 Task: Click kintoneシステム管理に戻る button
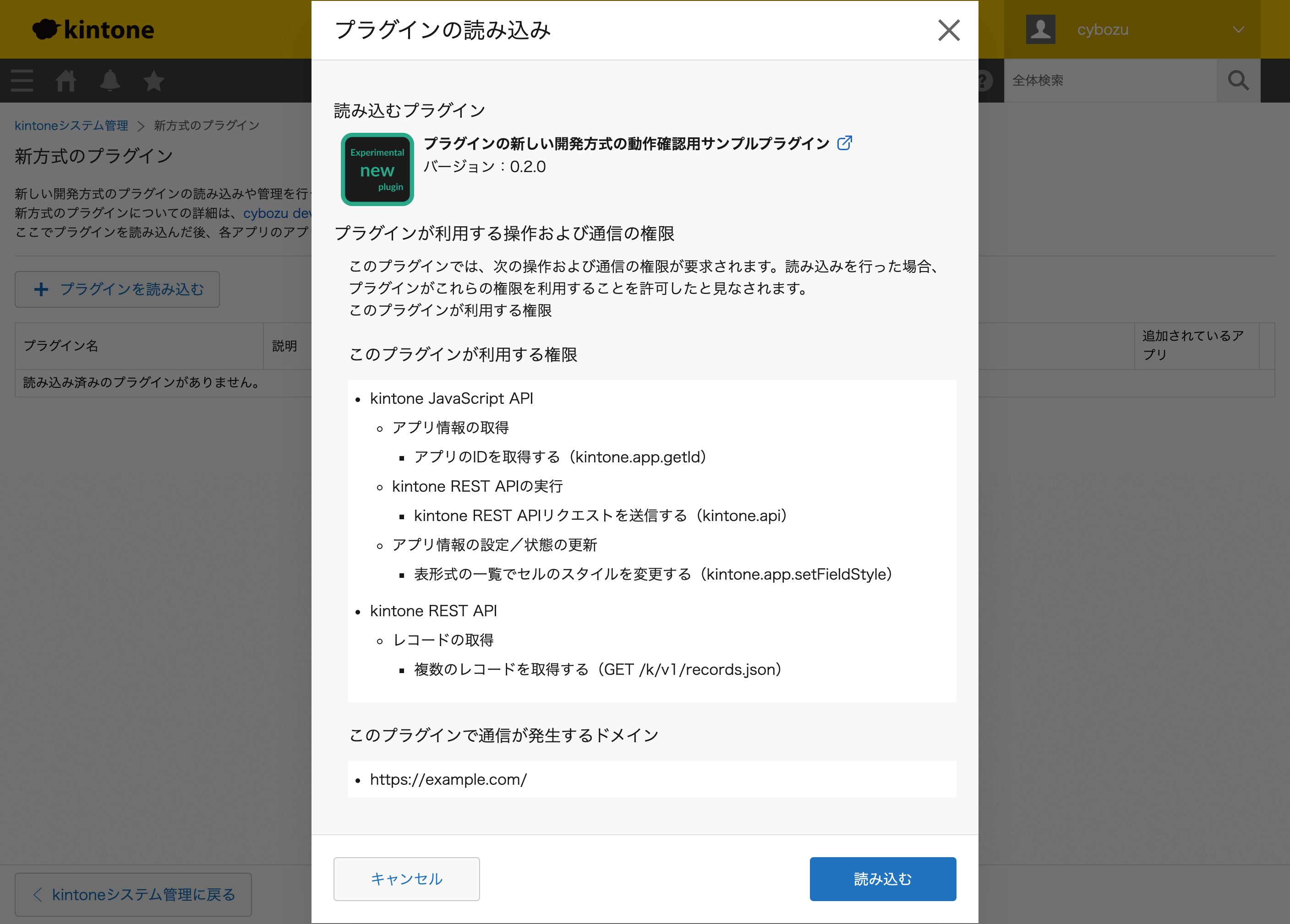click(133, 894)
